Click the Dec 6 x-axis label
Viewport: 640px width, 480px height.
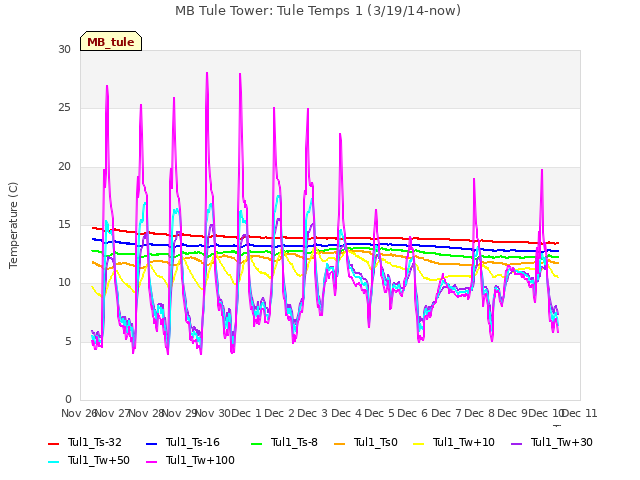pos(413,413)
